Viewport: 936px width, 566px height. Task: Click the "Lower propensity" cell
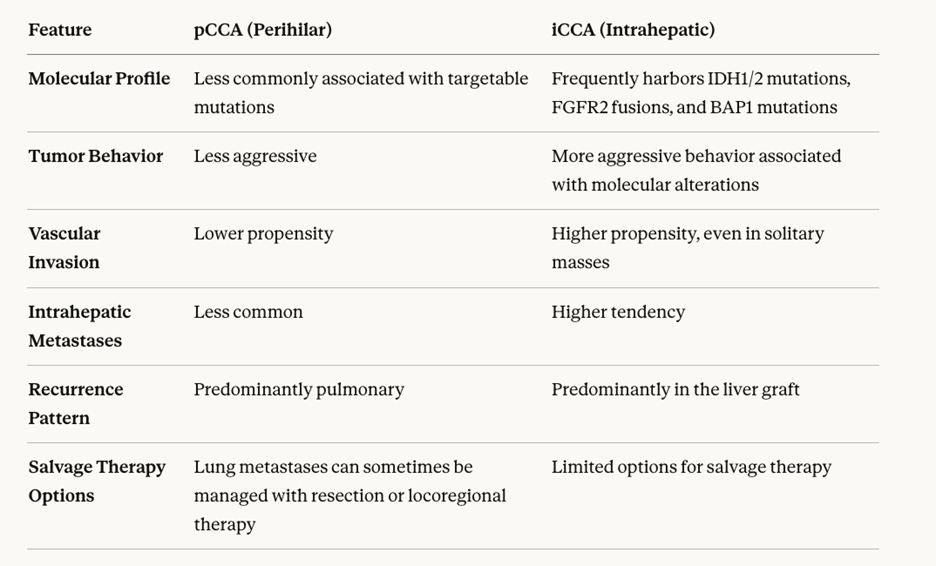point(263,234)
